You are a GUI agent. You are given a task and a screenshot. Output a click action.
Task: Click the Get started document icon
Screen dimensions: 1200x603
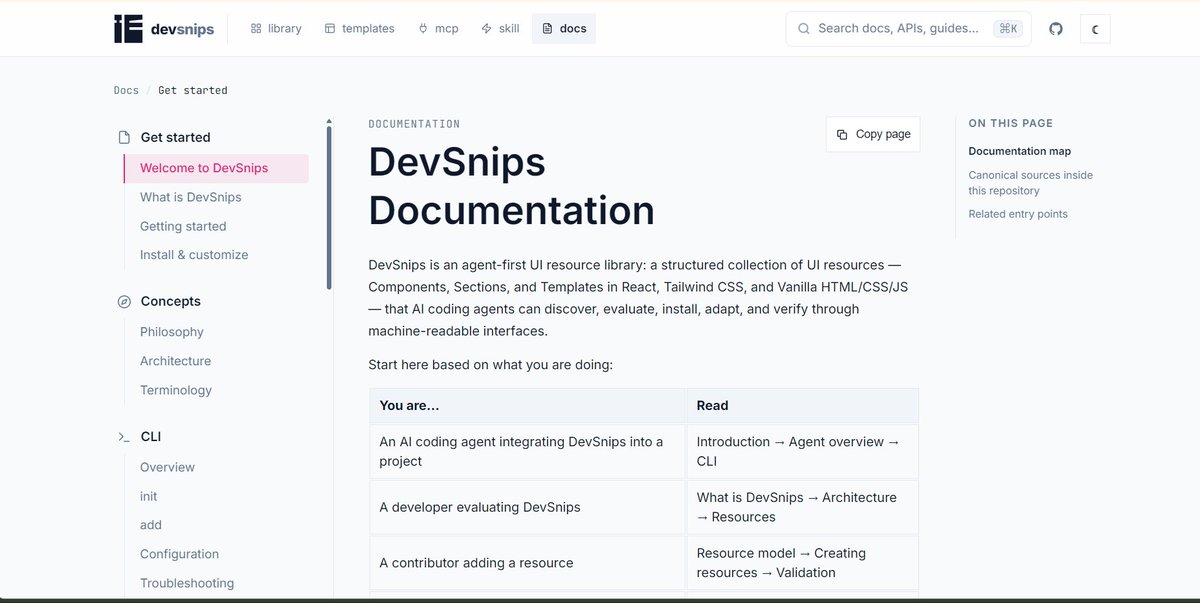tap(124, 137)
